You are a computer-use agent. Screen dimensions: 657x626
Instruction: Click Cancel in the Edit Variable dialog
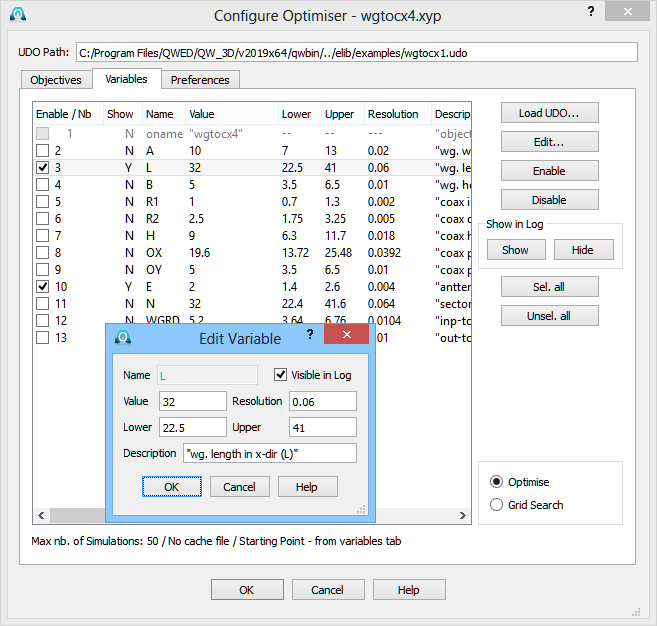239,486
